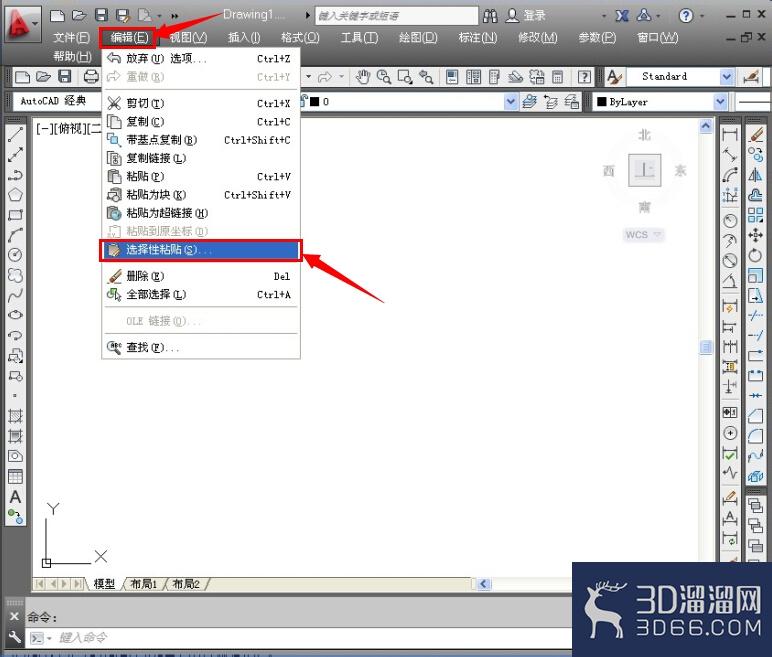Select the Arc draw tool

[x=15, y=235]
